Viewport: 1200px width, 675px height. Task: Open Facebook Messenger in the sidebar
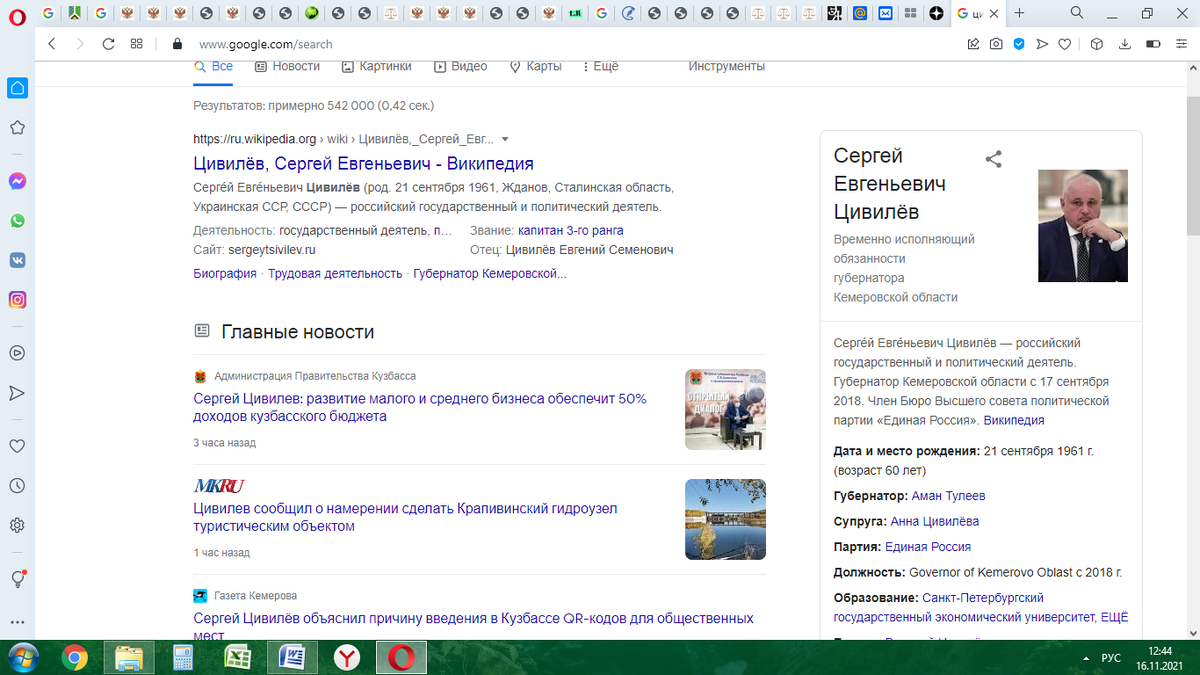17,182
